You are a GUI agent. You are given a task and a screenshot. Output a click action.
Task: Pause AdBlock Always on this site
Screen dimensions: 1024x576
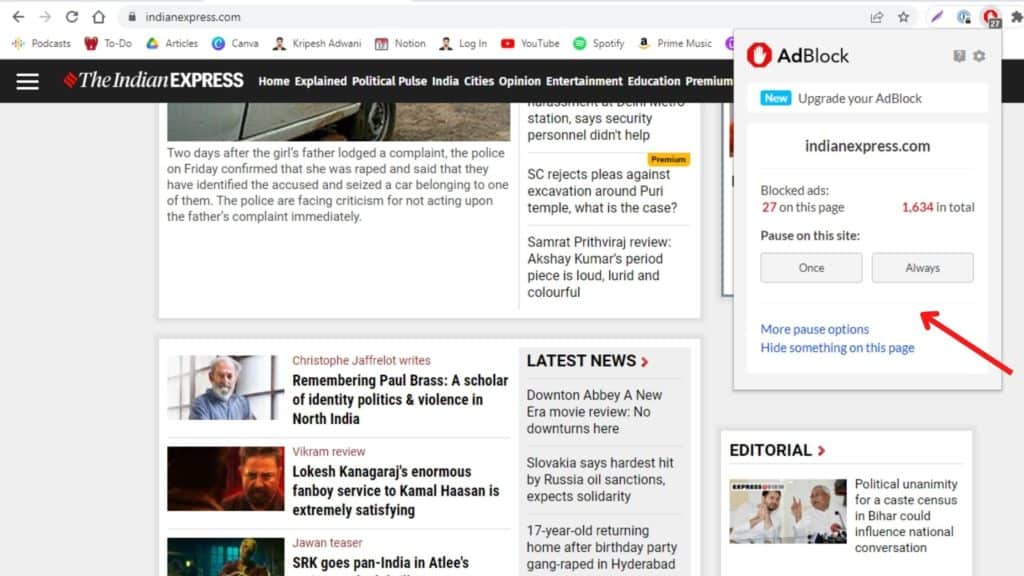tap(922, 267)
